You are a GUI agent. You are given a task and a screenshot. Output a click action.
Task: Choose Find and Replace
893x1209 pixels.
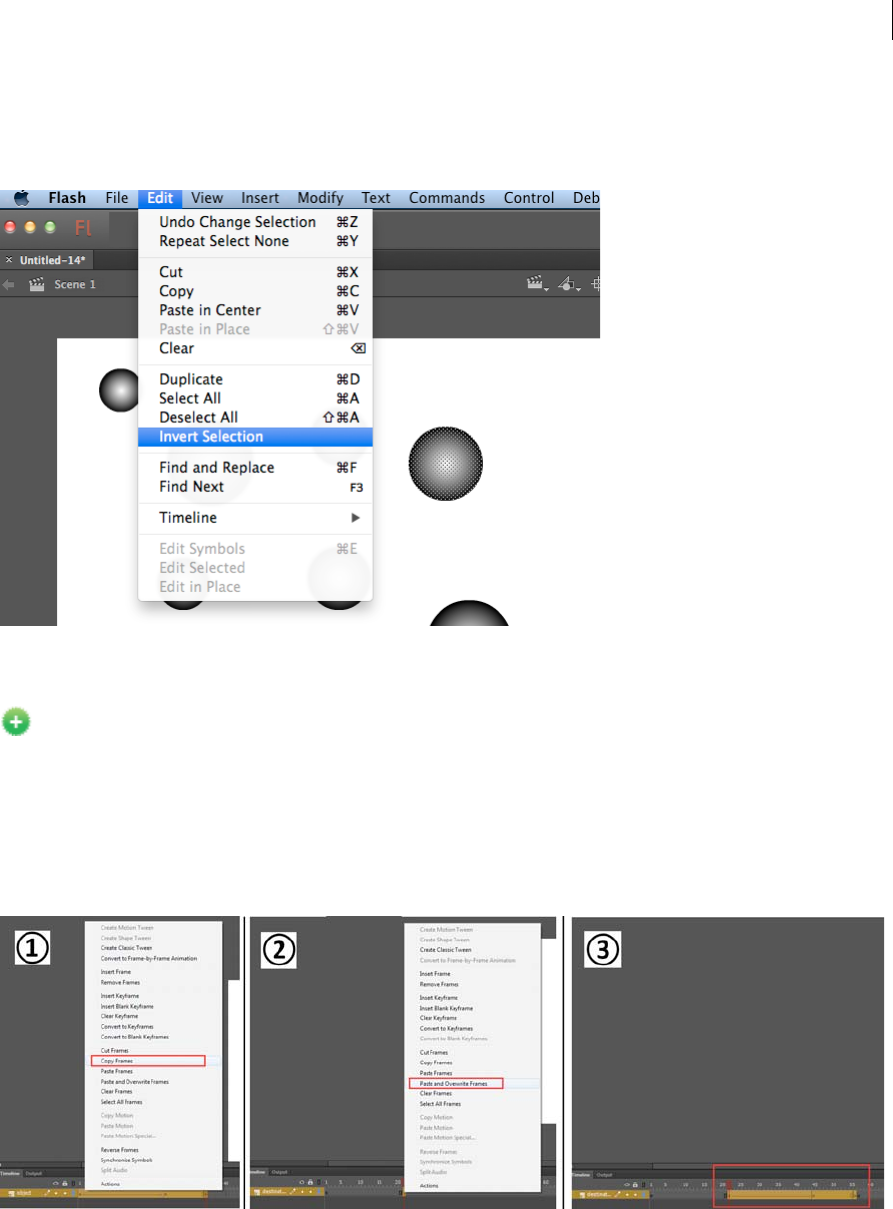[255, 467]
